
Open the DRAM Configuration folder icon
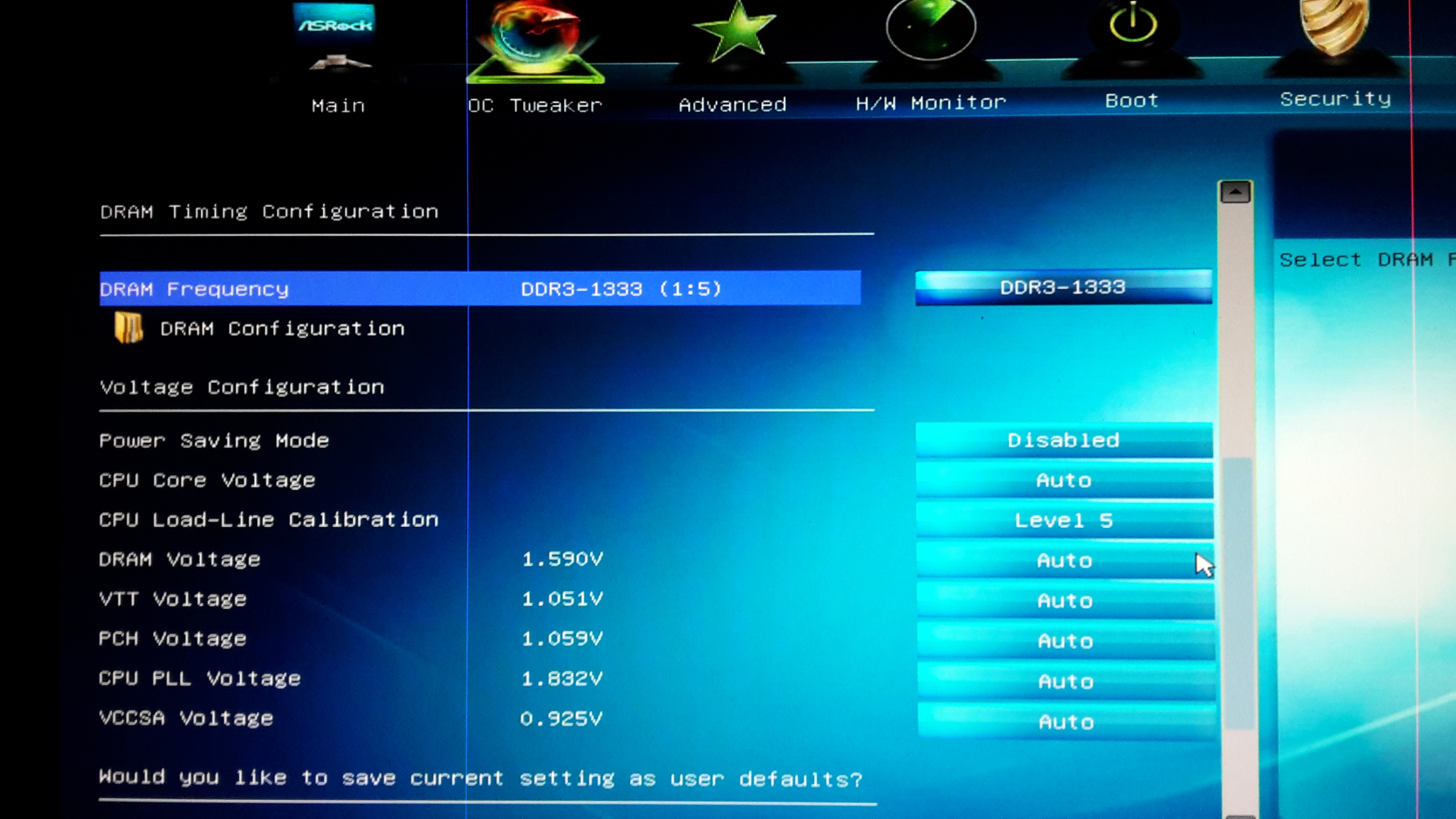point(129,328)
